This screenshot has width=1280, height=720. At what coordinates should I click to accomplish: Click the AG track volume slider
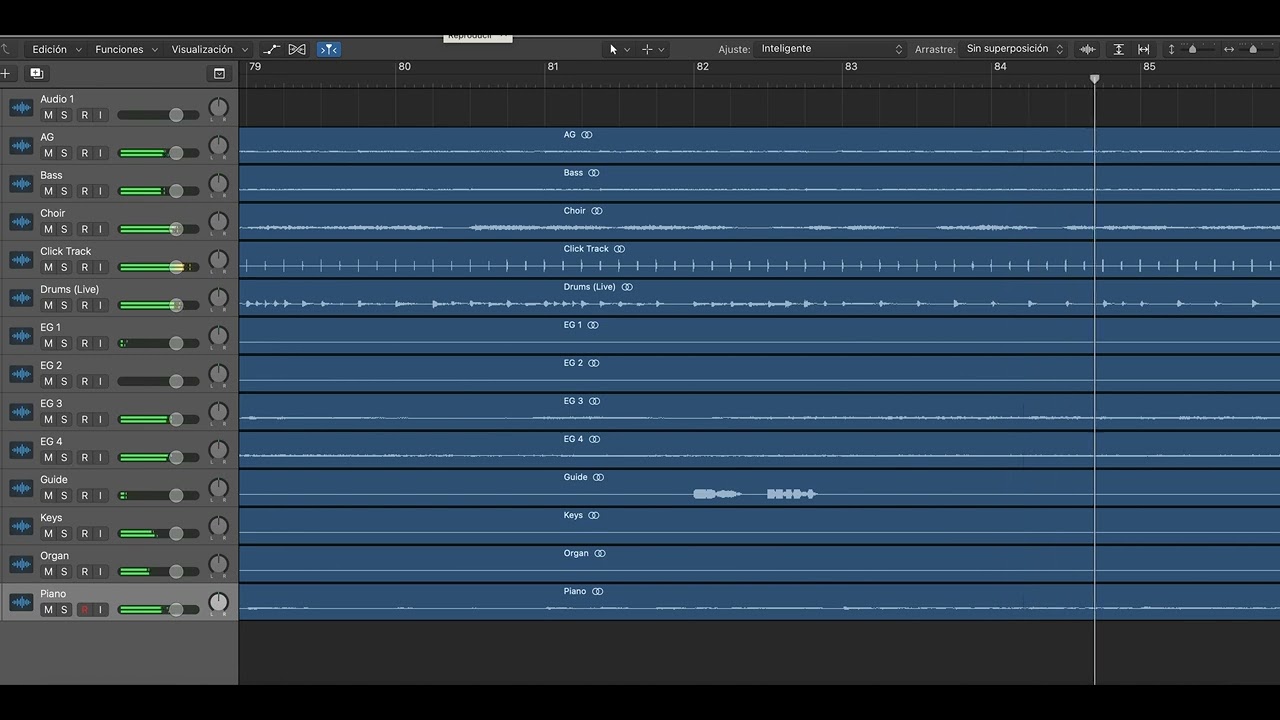(x=158, y=153)
